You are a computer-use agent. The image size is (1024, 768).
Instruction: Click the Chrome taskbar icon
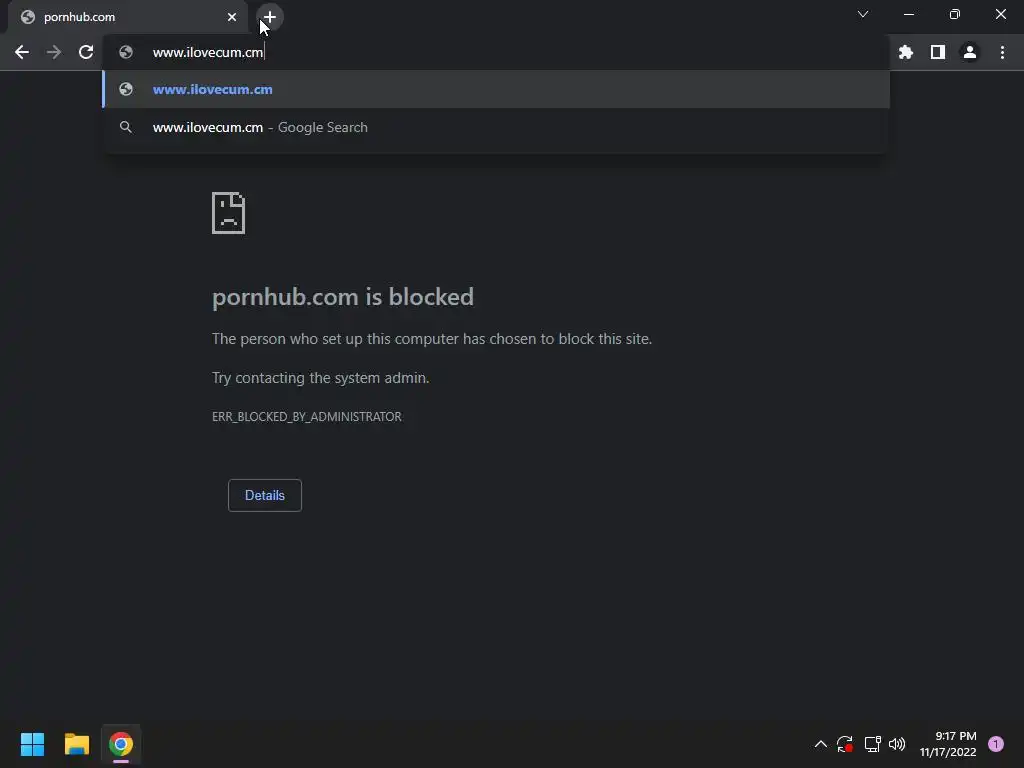[121, 744]
